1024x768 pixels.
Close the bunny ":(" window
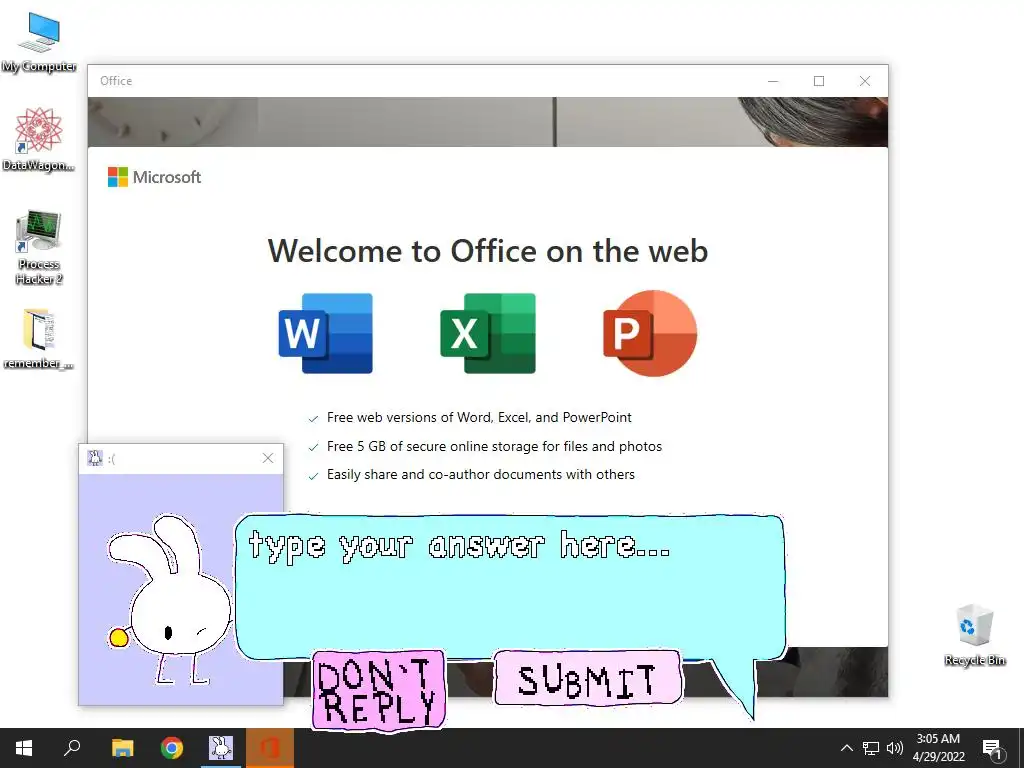(268, 458)
